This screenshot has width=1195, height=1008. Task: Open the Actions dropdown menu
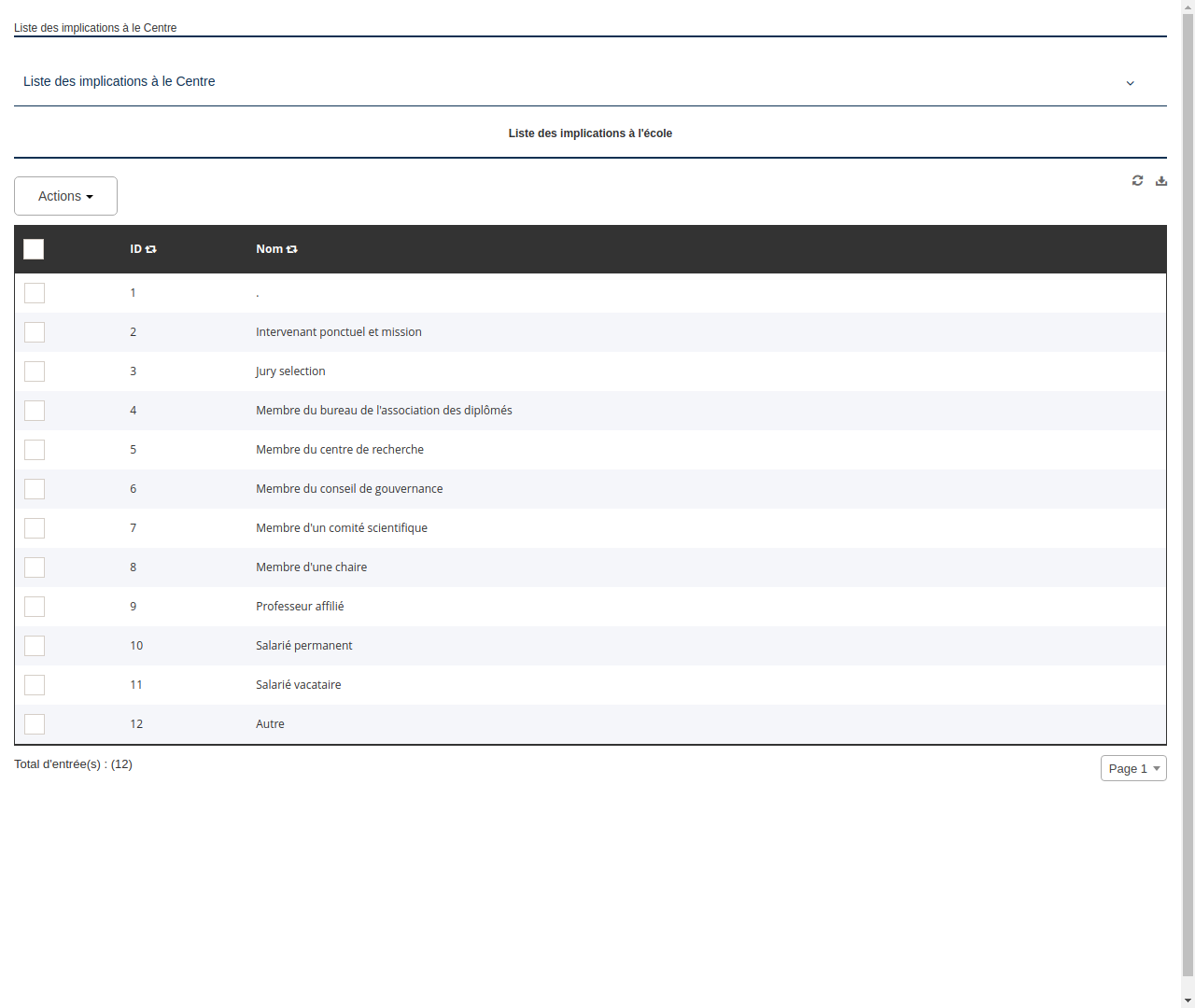(65, 196)
